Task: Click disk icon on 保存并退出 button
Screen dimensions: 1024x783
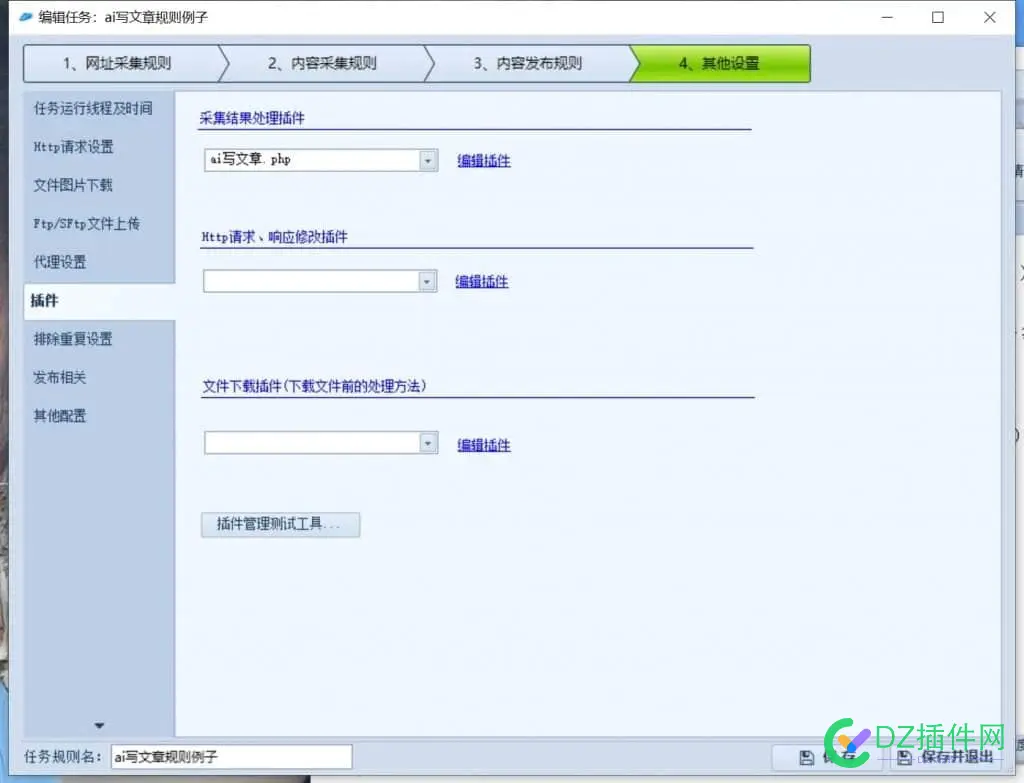Action: (904, 758)
